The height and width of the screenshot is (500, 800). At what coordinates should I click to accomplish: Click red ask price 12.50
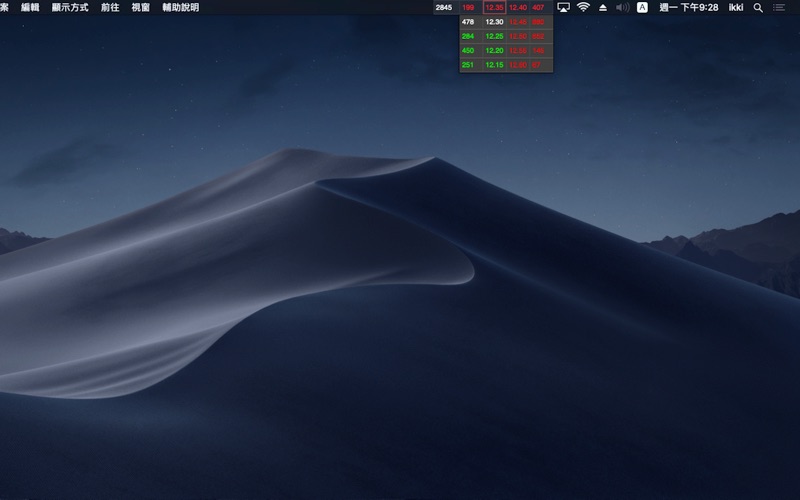click(518, 36)
